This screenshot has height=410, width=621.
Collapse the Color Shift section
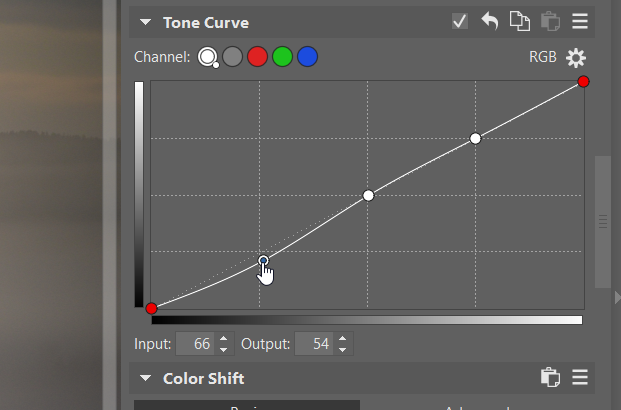pyautogui.click(x=146, y=378)
